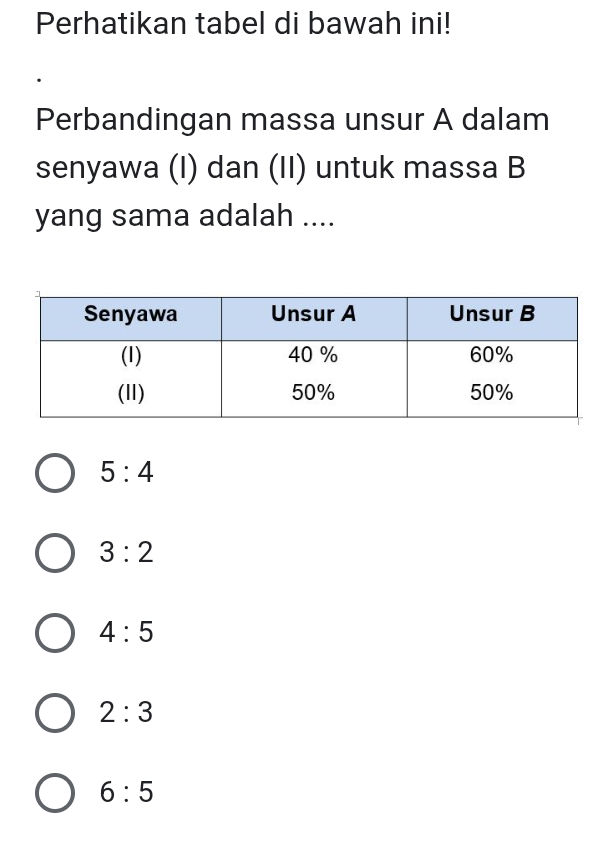
Task: Click the 50% cell under Unsur A
Action: click(313, 390)
